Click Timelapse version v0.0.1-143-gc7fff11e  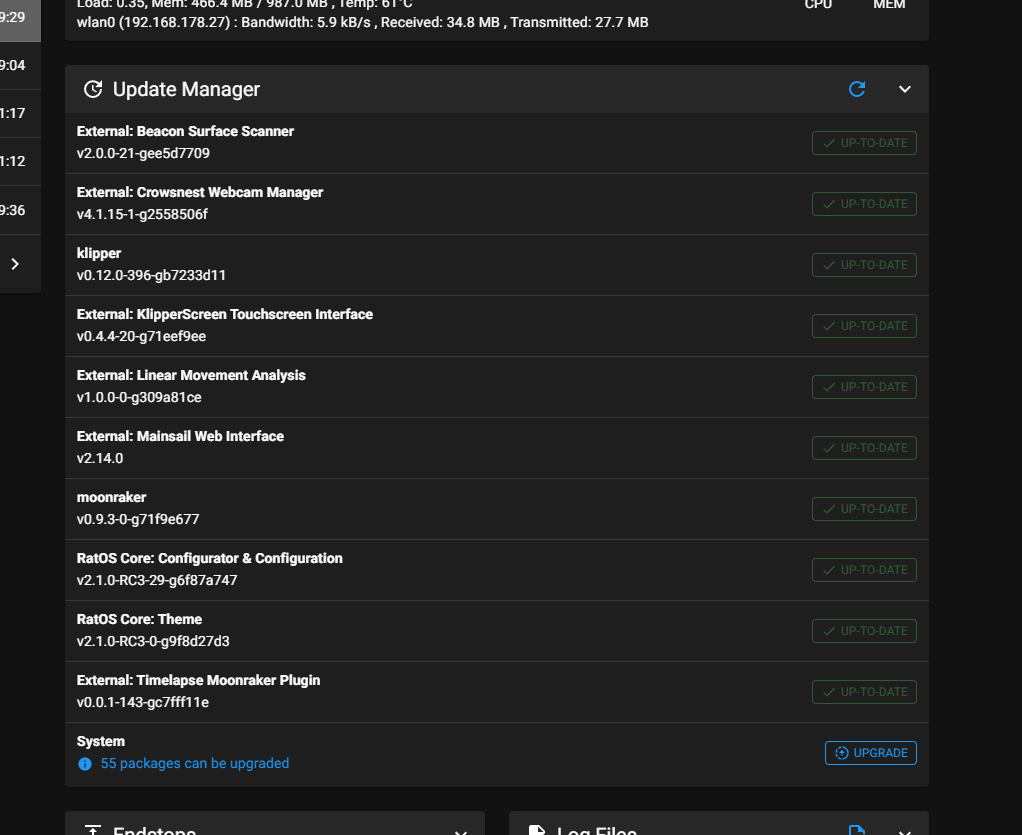point(143,702)
